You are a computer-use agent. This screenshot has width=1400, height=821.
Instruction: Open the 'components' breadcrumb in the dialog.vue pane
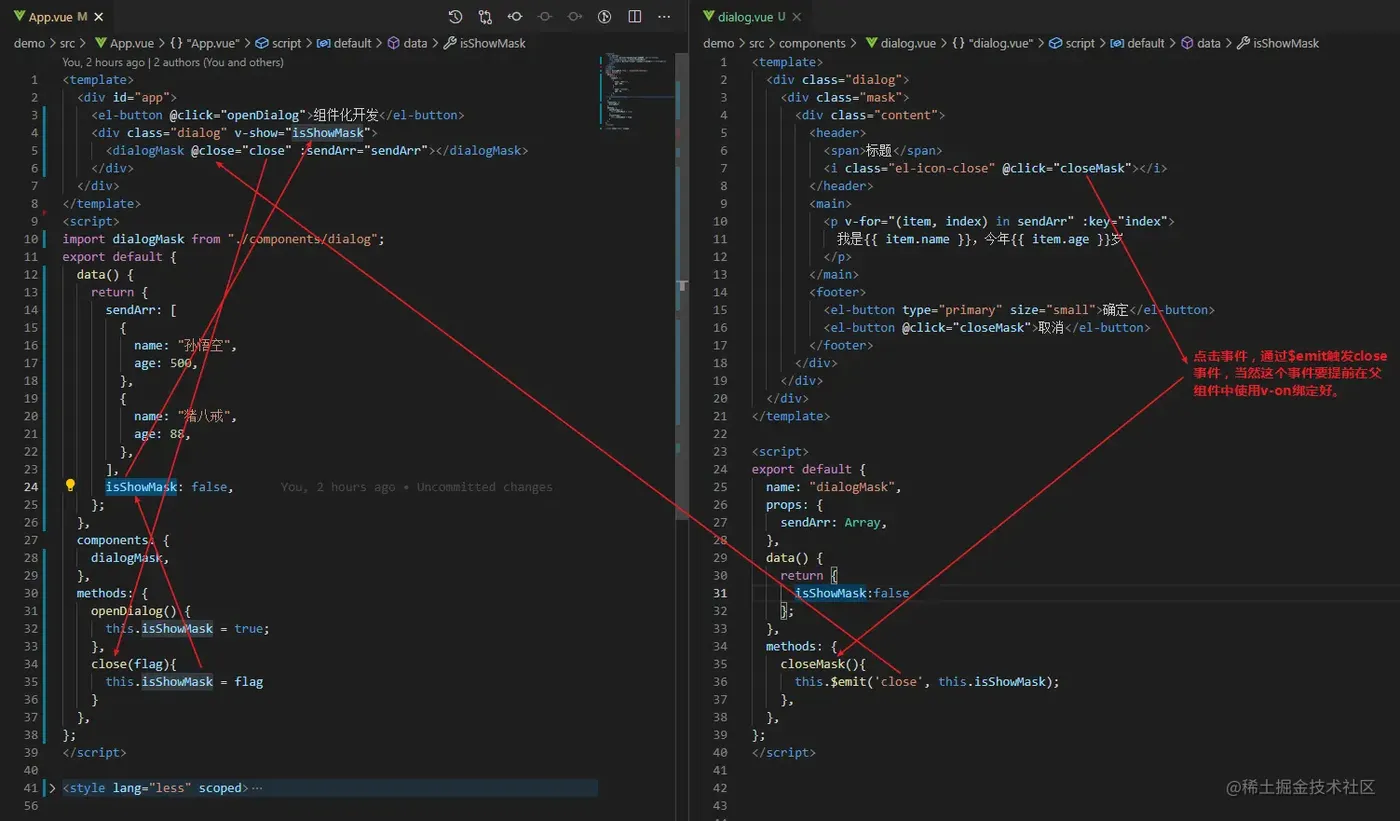point(811,43)
